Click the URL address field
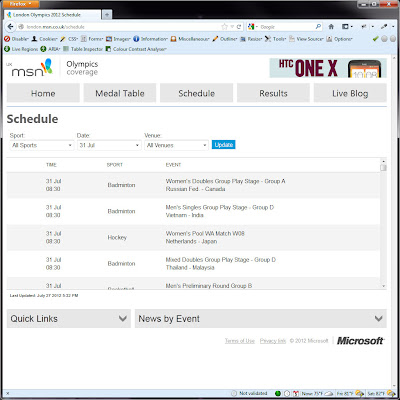The height and width of the screenshot is (400, 400). coord(118,27)
